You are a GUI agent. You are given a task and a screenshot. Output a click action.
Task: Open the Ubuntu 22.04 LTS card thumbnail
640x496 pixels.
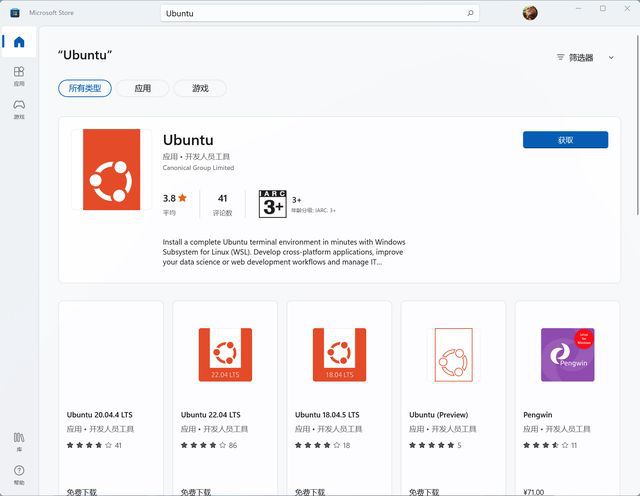(225, 355)
